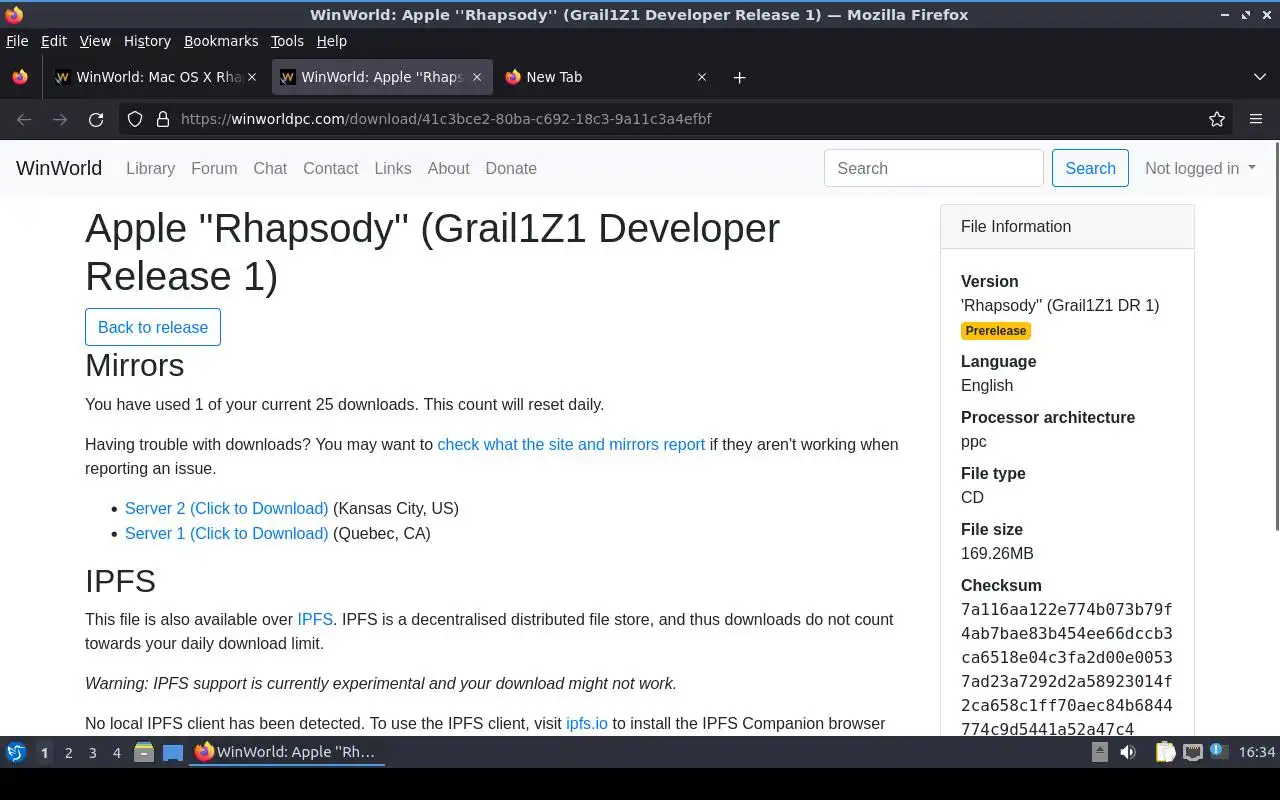Click the 16:34 taskbar clock

point(1256,752)
